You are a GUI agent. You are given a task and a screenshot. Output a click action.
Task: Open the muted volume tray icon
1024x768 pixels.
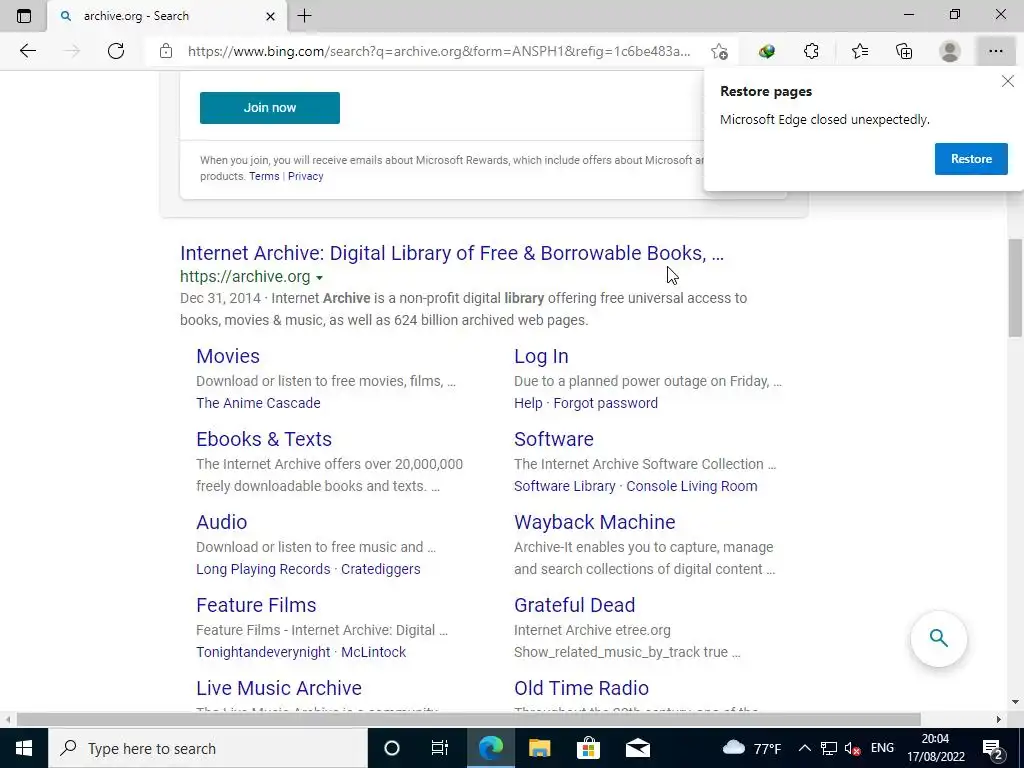tap(852, 748)
